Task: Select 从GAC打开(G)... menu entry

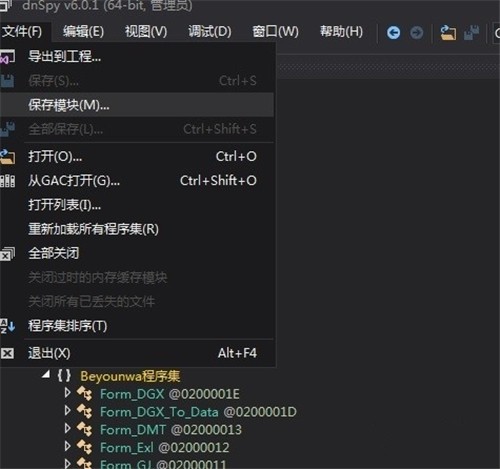Action: [x=137, y=181]
